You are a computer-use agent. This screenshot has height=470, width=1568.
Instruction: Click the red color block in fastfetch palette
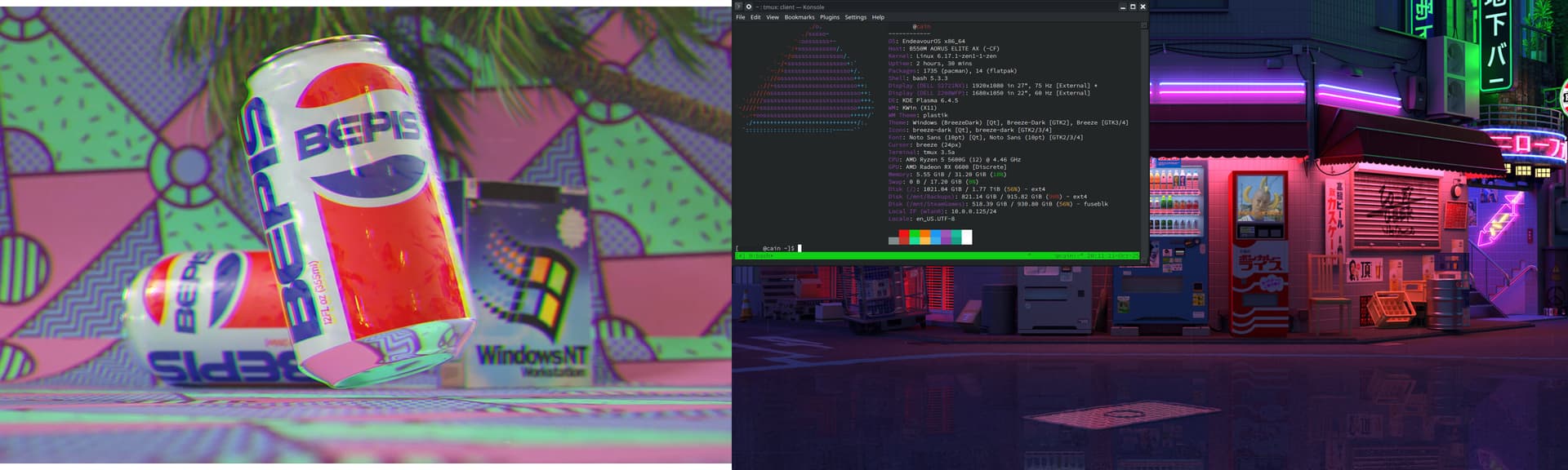[904, 237]
